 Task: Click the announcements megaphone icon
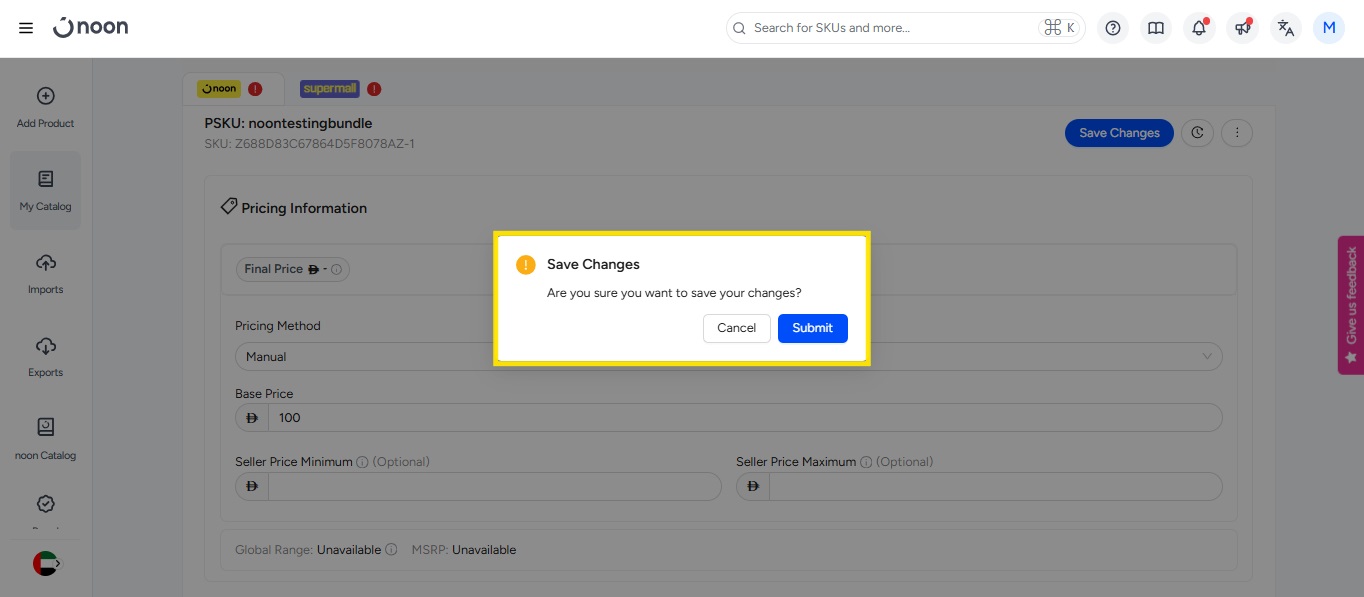click(1242, 28)
